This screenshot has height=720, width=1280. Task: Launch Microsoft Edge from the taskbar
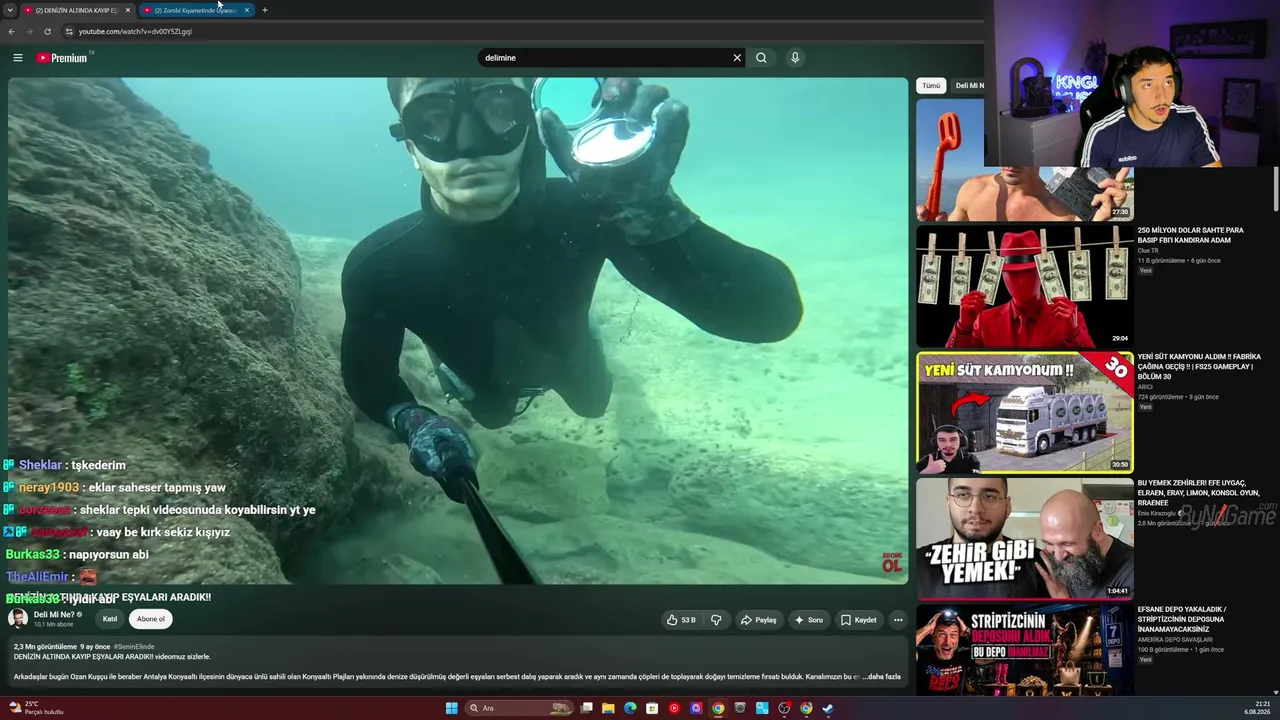tap(630, 708)
